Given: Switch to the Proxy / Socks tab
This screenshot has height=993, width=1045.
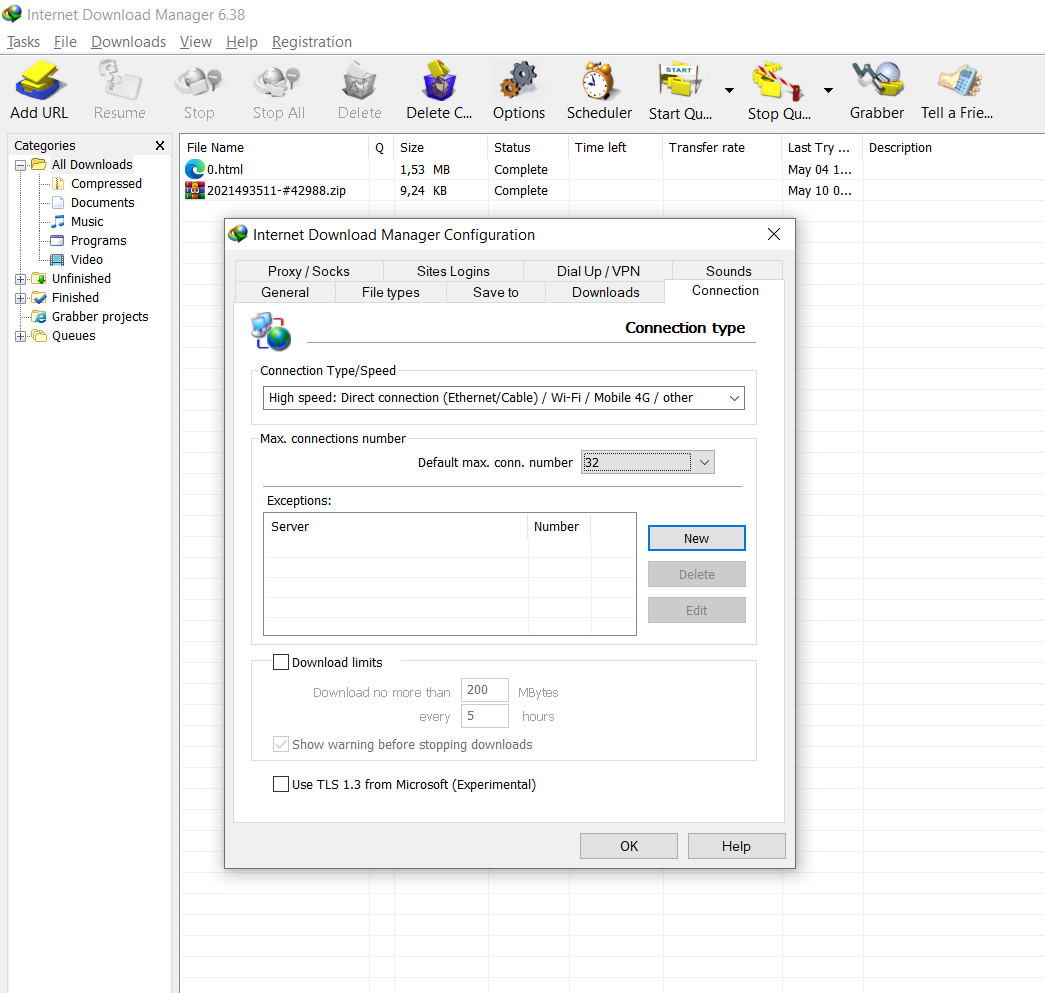Looking at the screenshot, I should tap(309, 271).
